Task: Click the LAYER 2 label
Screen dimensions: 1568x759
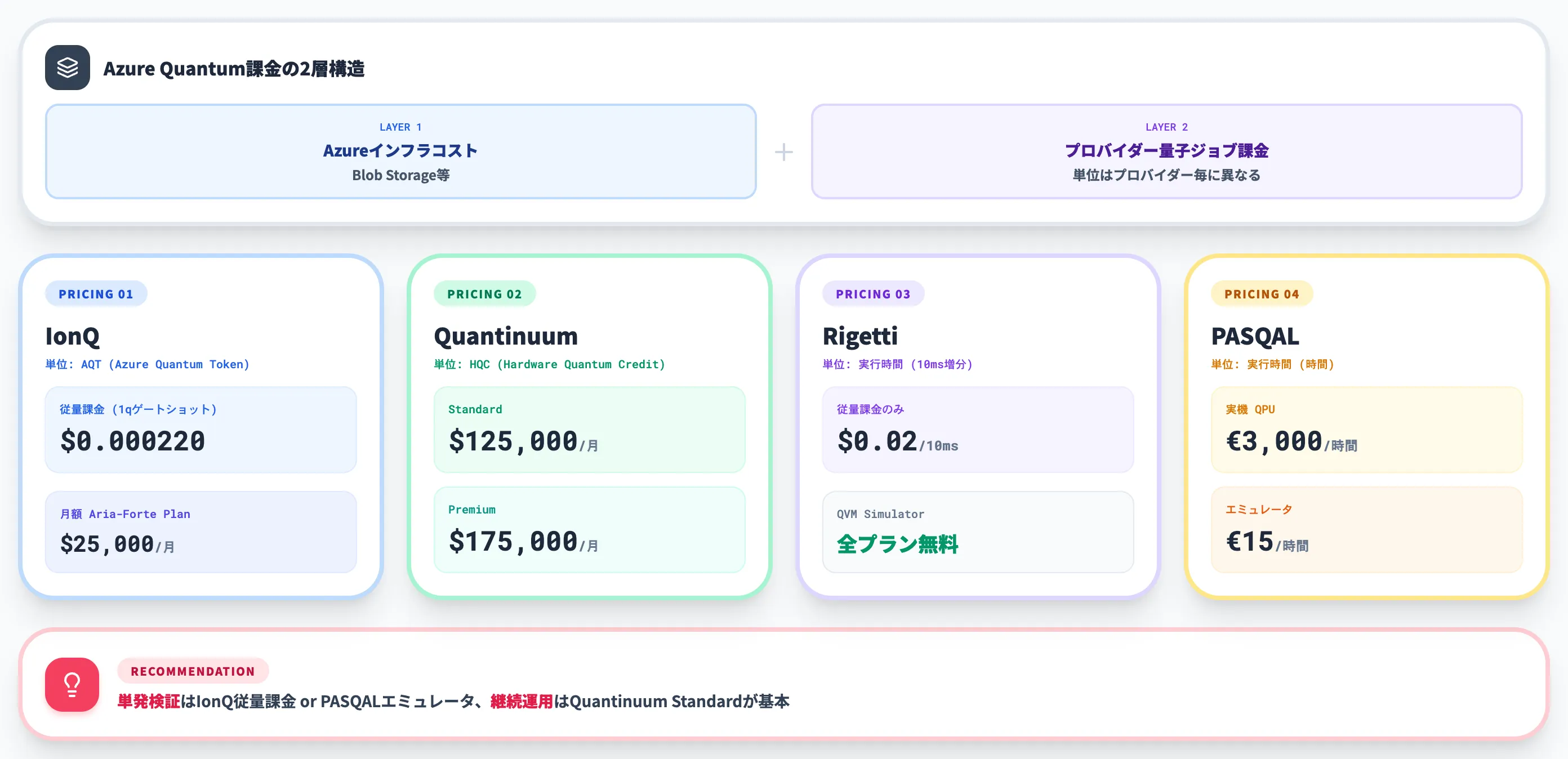Action: point(1166,127)
